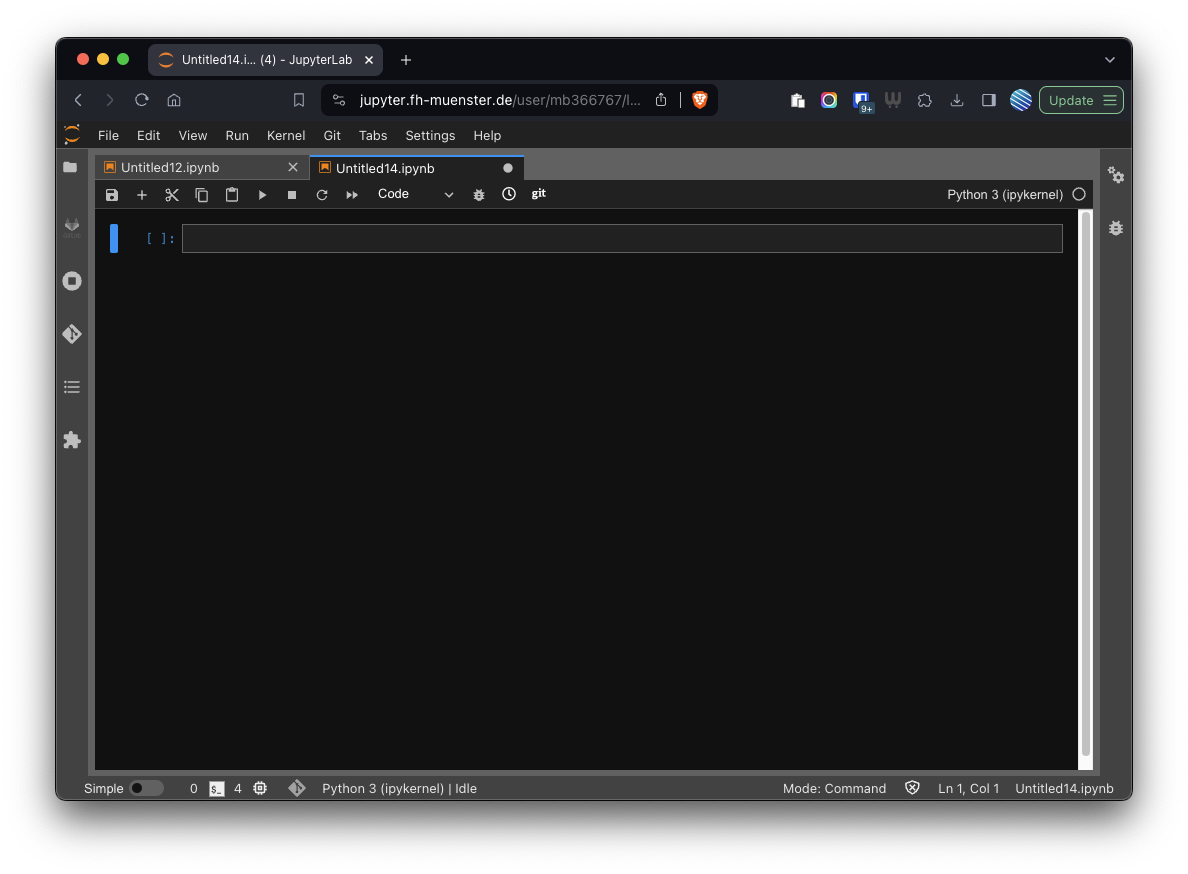The height and width of the screenshot is (874, 1188).
Task: Toggle Simple interface mode switch
Action: (x=146, y=788)
